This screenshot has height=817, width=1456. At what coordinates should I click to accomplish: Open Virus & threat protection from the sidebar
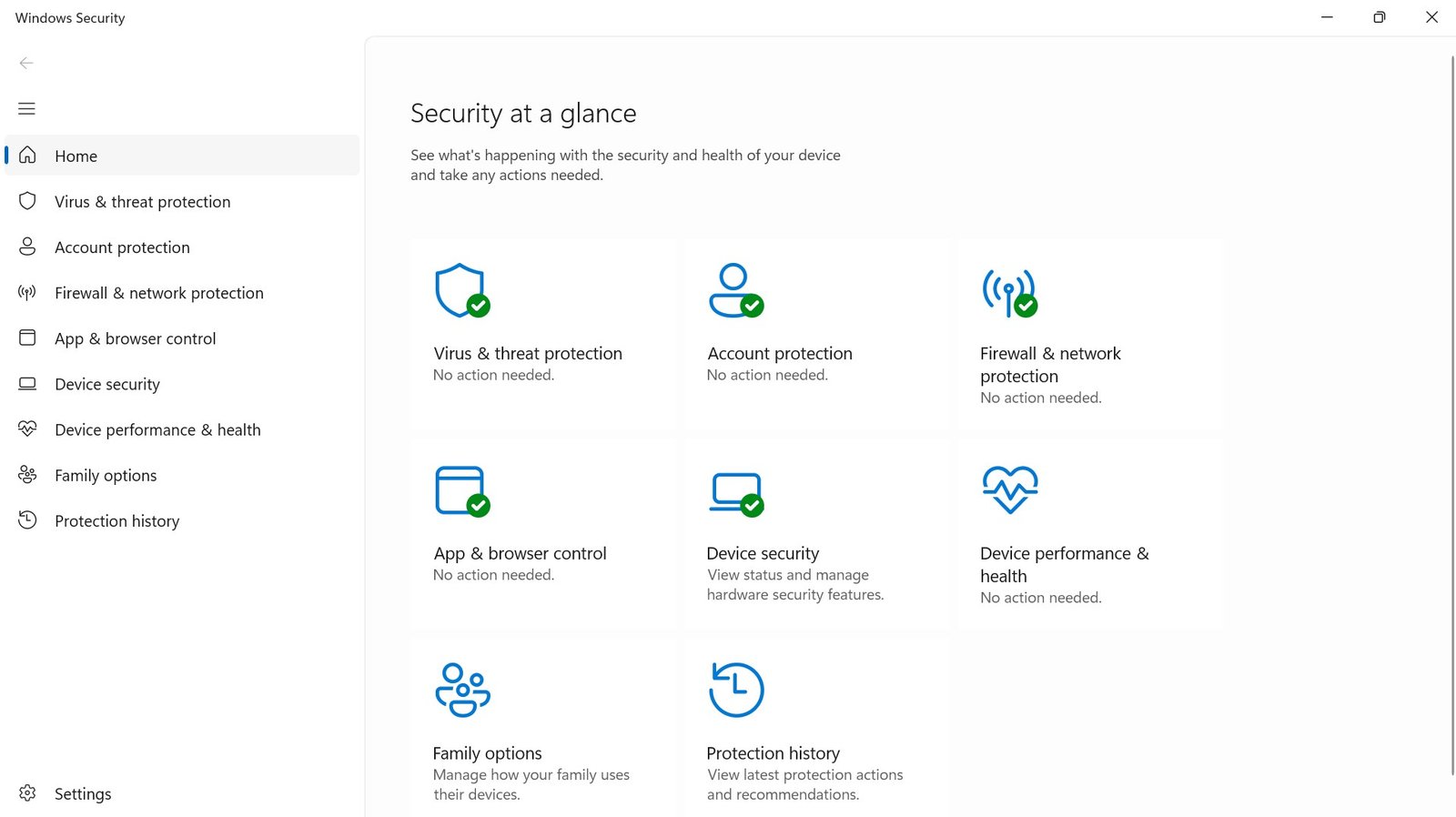click(x=182, y=201)
